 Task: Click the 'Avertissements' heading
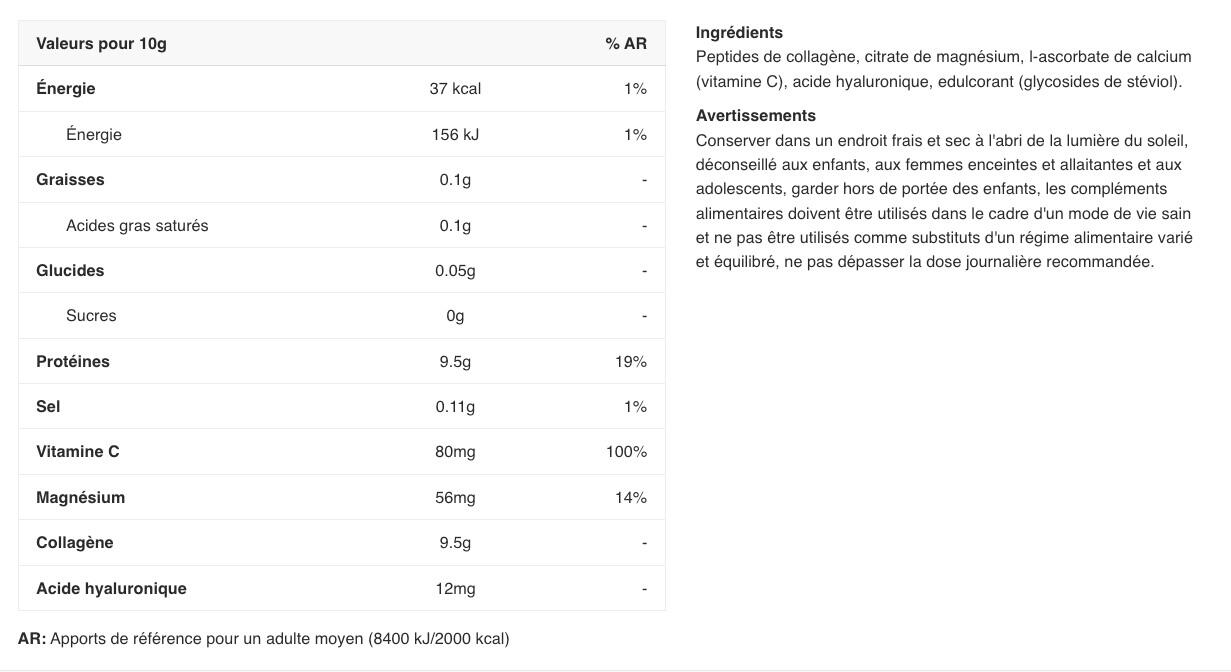tap(756, 115)
